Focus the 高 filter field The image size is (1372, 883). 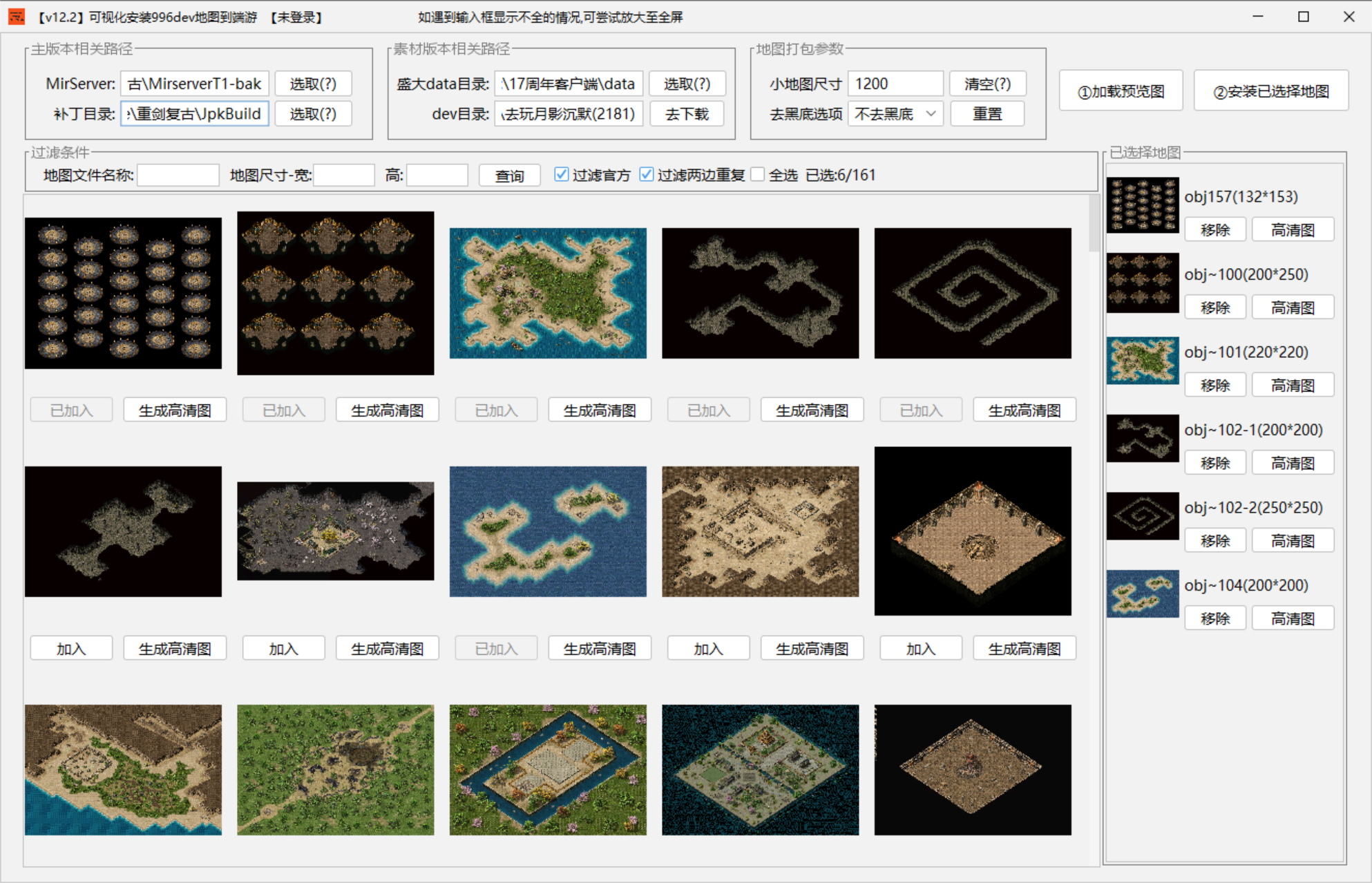pyautogui.click(x=437, y=175)
